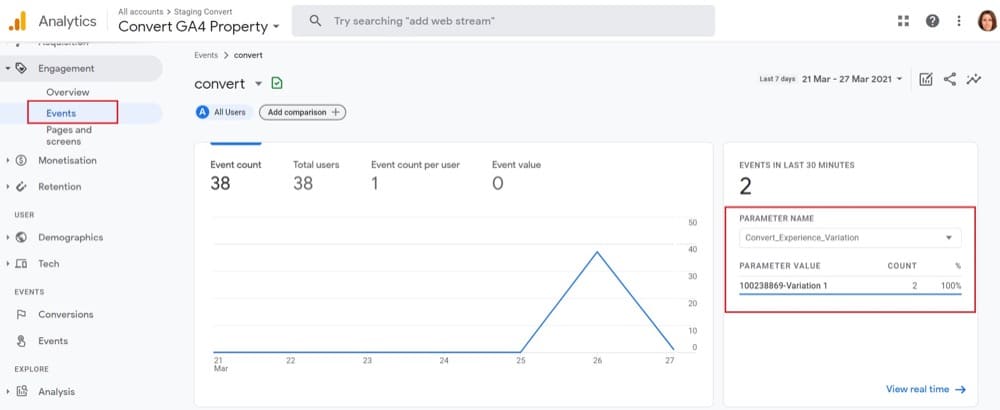Select the Event value metric
Image resolution: width=1000 pixels, height=410 pixels.
tap(516, 174)
